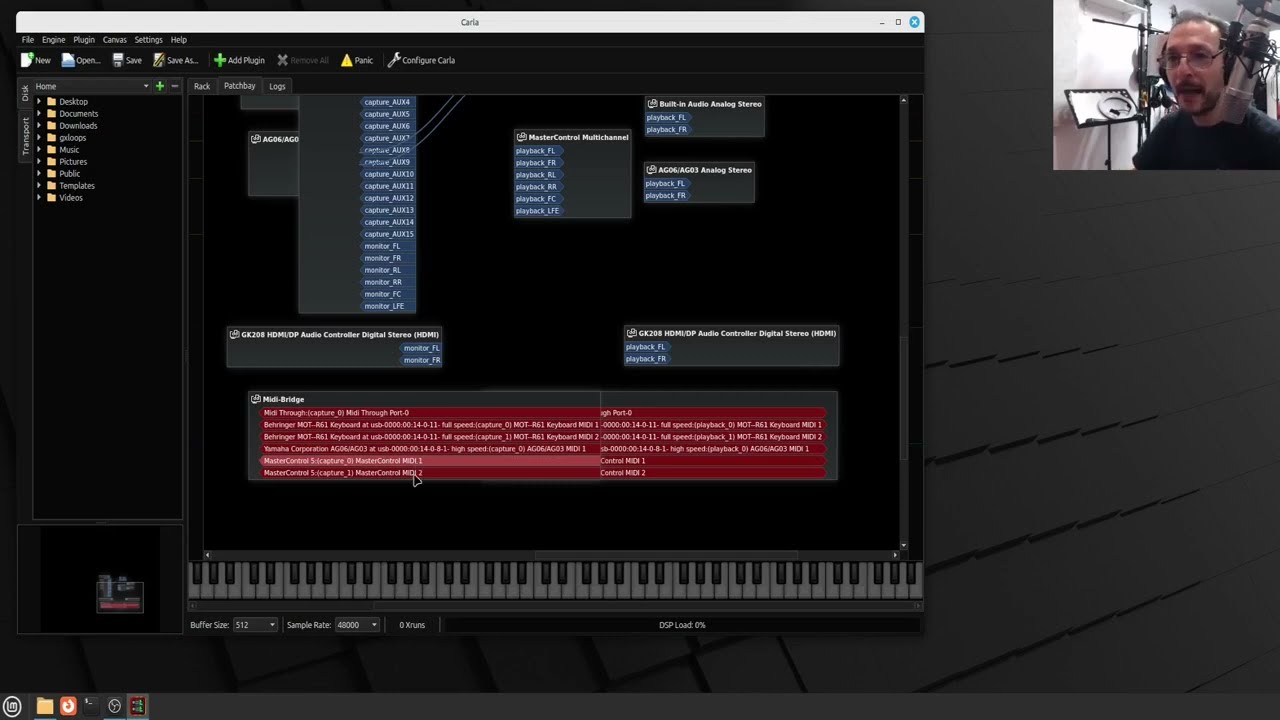Select the Patchbay tab
1280x720 pixels.
[x=240, y=86]
